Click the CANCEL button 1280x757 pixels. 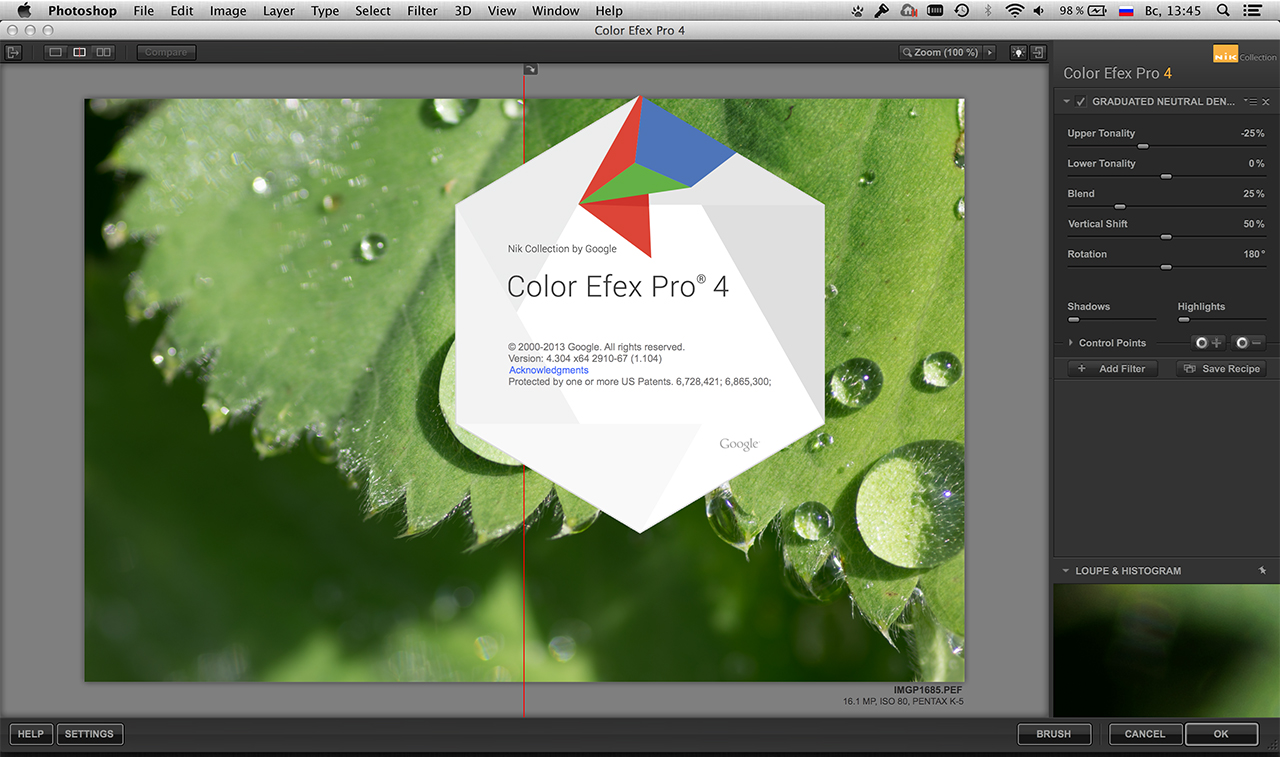1145,734
